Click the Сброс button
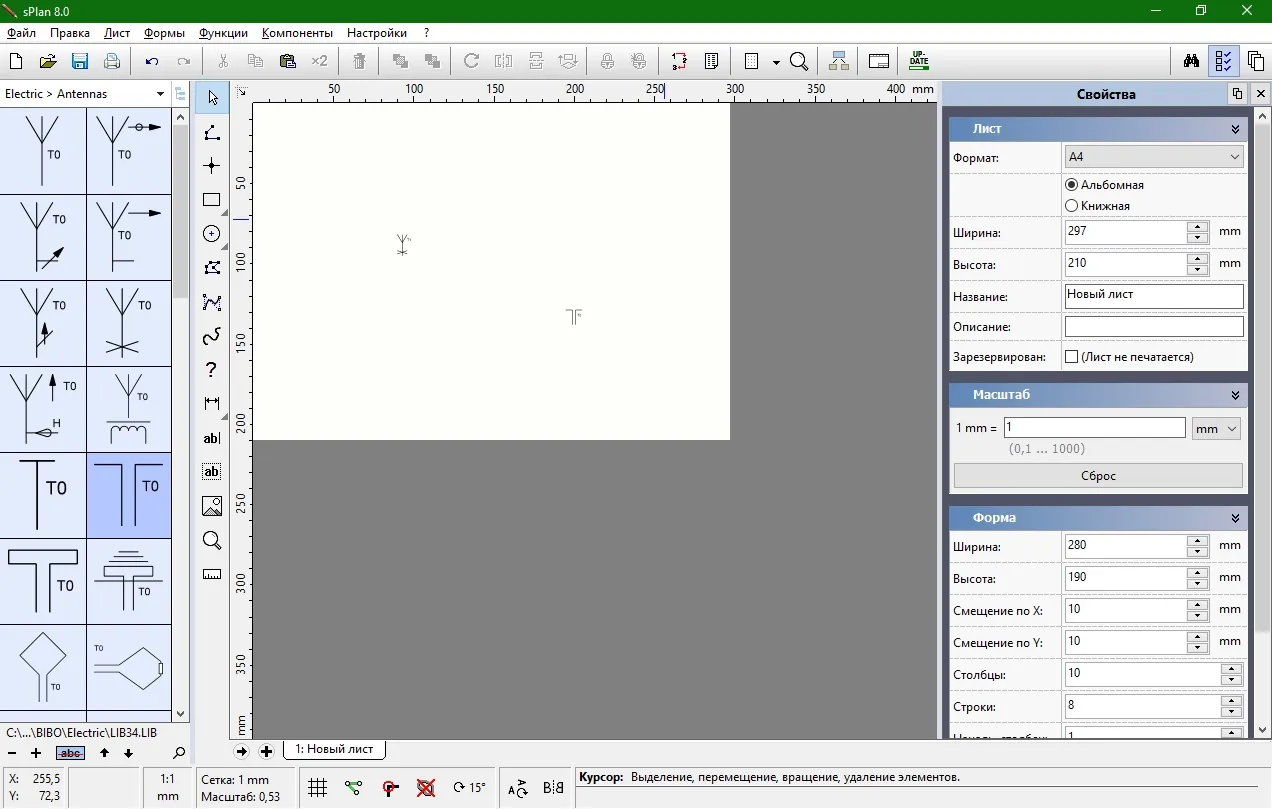Image resolution: width=1272 pixels, height=809 pixels. [x=1098, y=476]
